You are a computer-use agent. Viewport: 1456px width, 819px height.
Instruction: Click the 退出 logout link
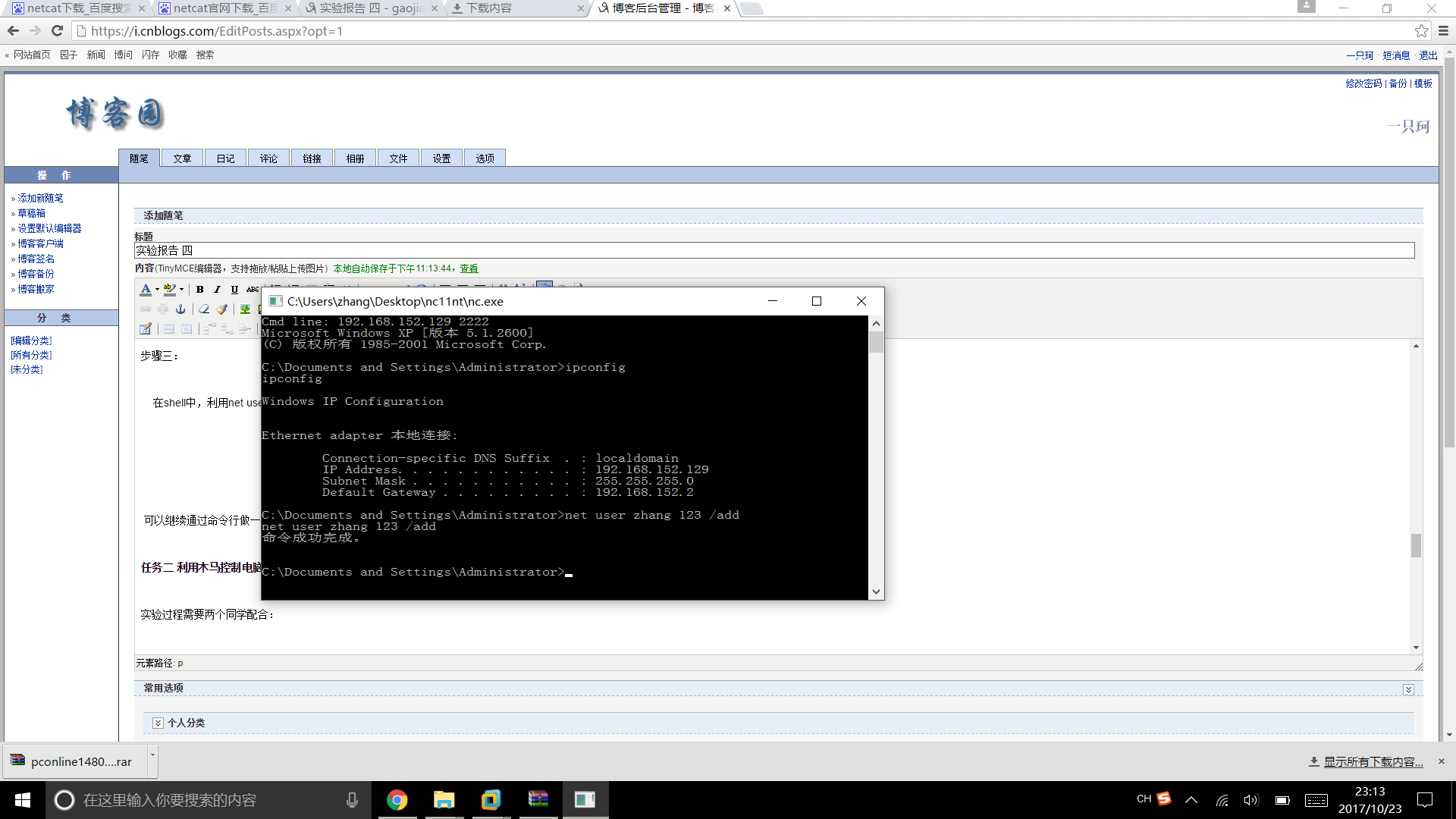[x=1428, y=55]
